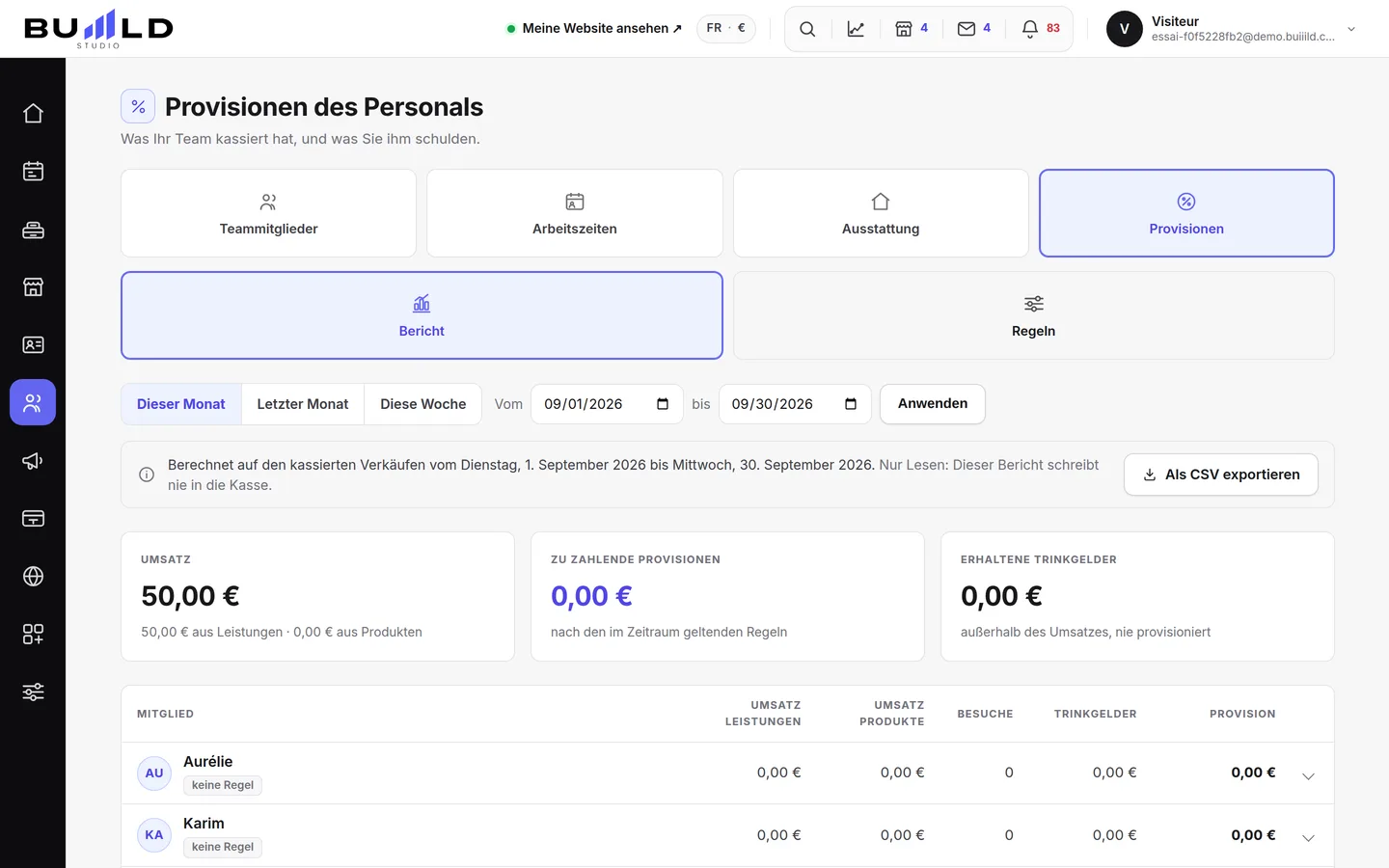Open the globe website icon in sidebar
This screenshot has width=1389, height=868.
pos(33,576)
